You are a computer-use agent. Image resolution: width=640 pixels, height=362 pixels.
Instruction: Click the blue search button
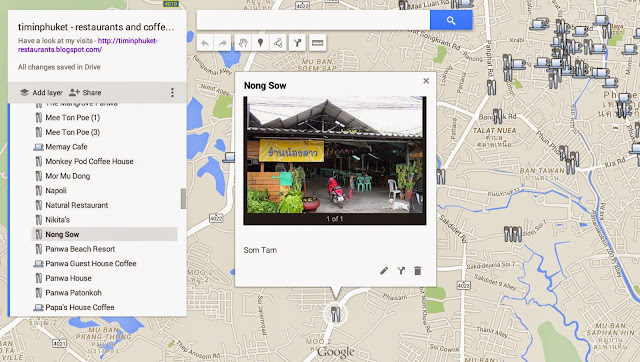pos(451,20)
